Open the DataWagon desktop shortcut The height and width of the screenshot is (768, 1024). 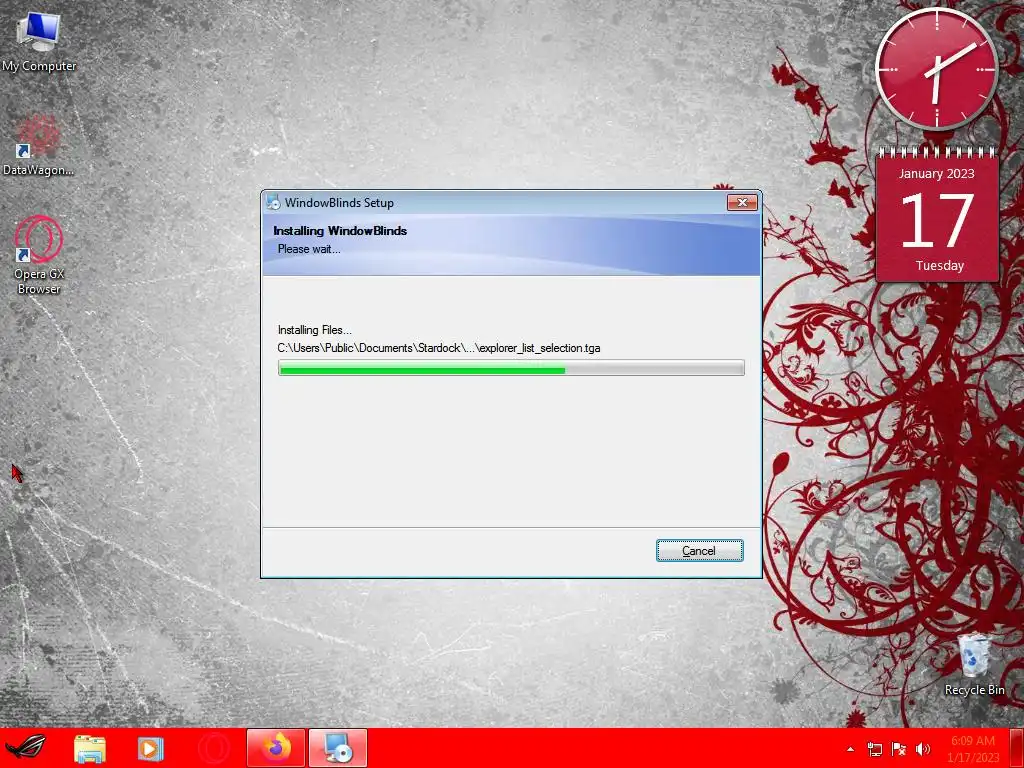pos(38,146)
